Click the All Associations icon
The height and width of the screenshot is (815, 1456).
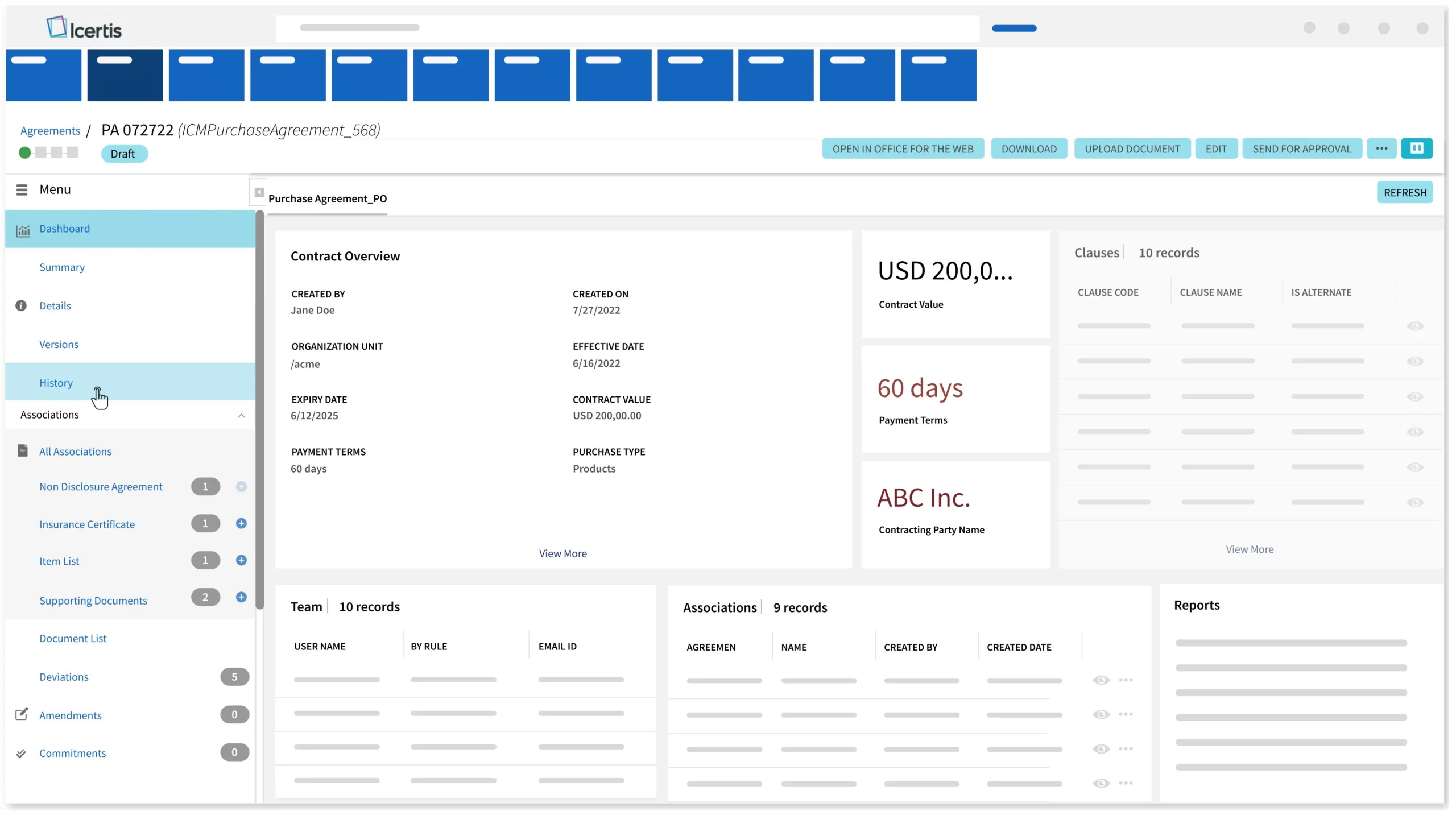tap(23, 450)
